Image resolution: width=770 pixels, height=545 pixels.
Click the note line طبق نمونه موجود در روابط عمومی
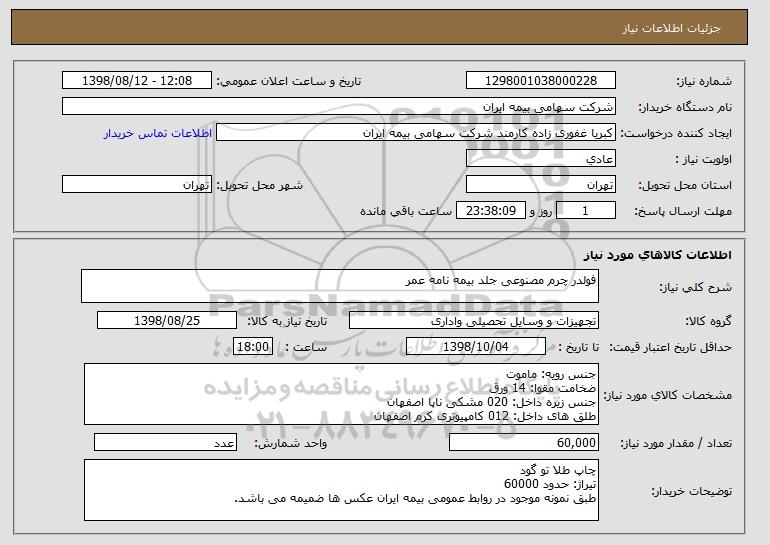coord(415,498)
